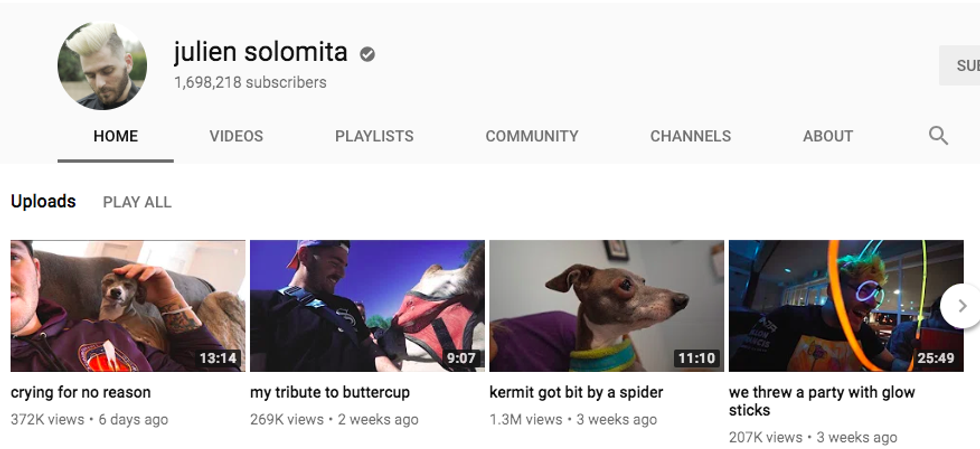The height and width of the screenshot is (449, 980).
Task: Switch to the Videos tab
Action: point(236,136)
